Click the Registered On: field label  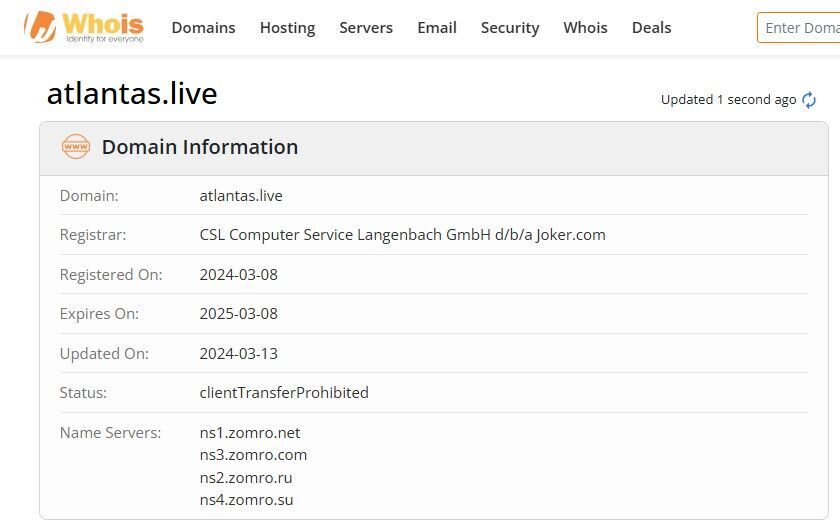tap(111, 274)
